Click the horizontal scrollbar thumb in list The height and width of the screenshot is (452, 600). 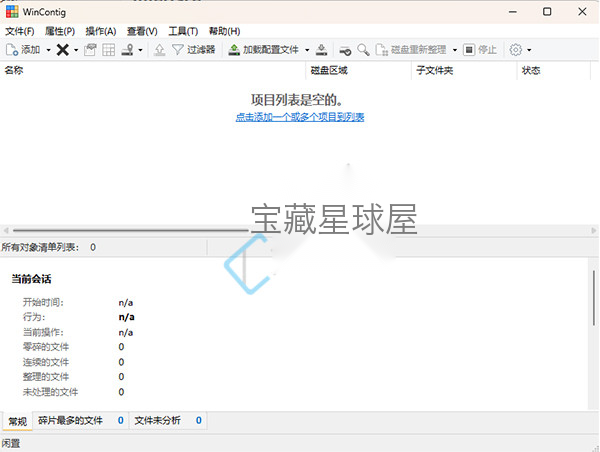click(131, 230)
